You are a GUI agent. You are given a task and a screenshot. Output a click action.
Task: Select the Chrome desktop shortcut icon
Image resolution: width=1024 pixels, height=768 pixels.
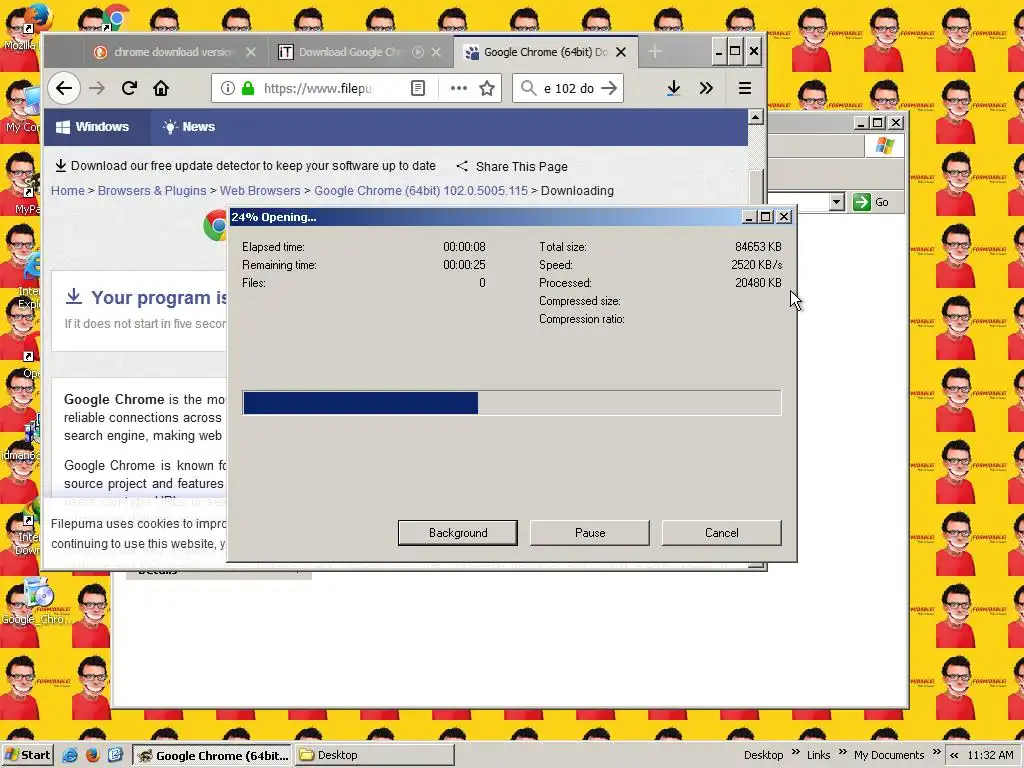pos(116,18)
